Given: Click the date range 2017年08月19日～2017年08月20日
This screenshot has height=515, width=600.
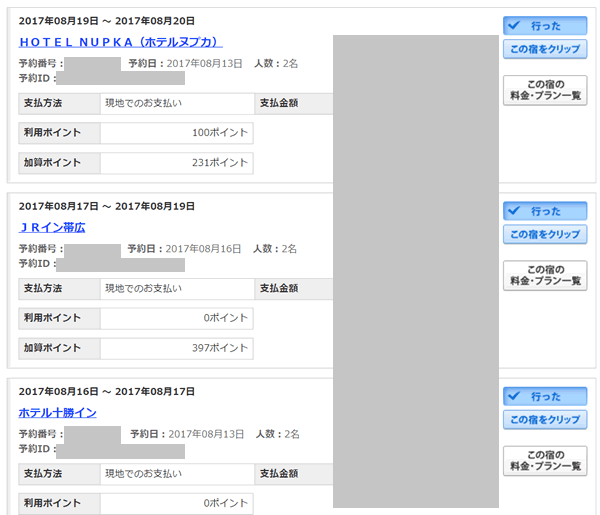Looking at the screenshot, I should point(107,21).
